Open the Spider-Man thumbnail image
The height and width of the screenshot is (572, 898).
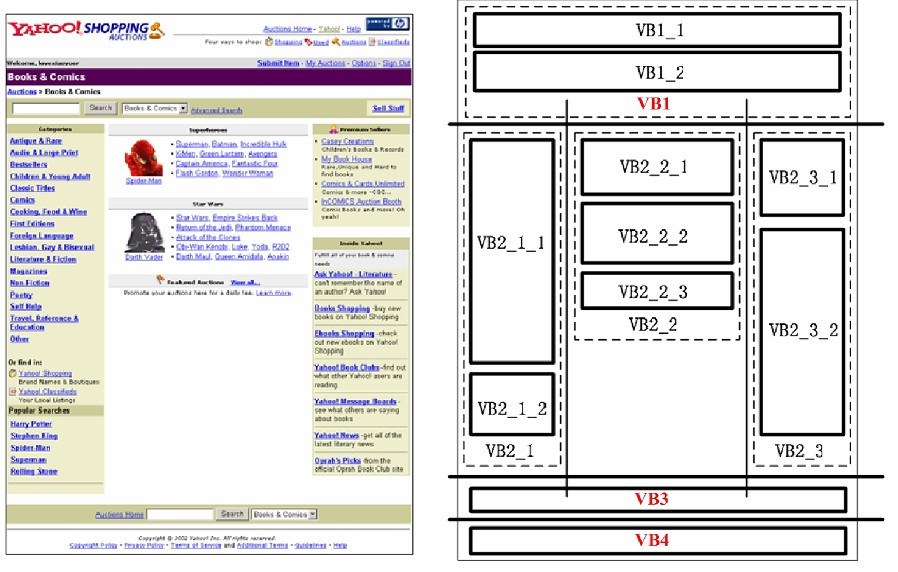point(143,158)
